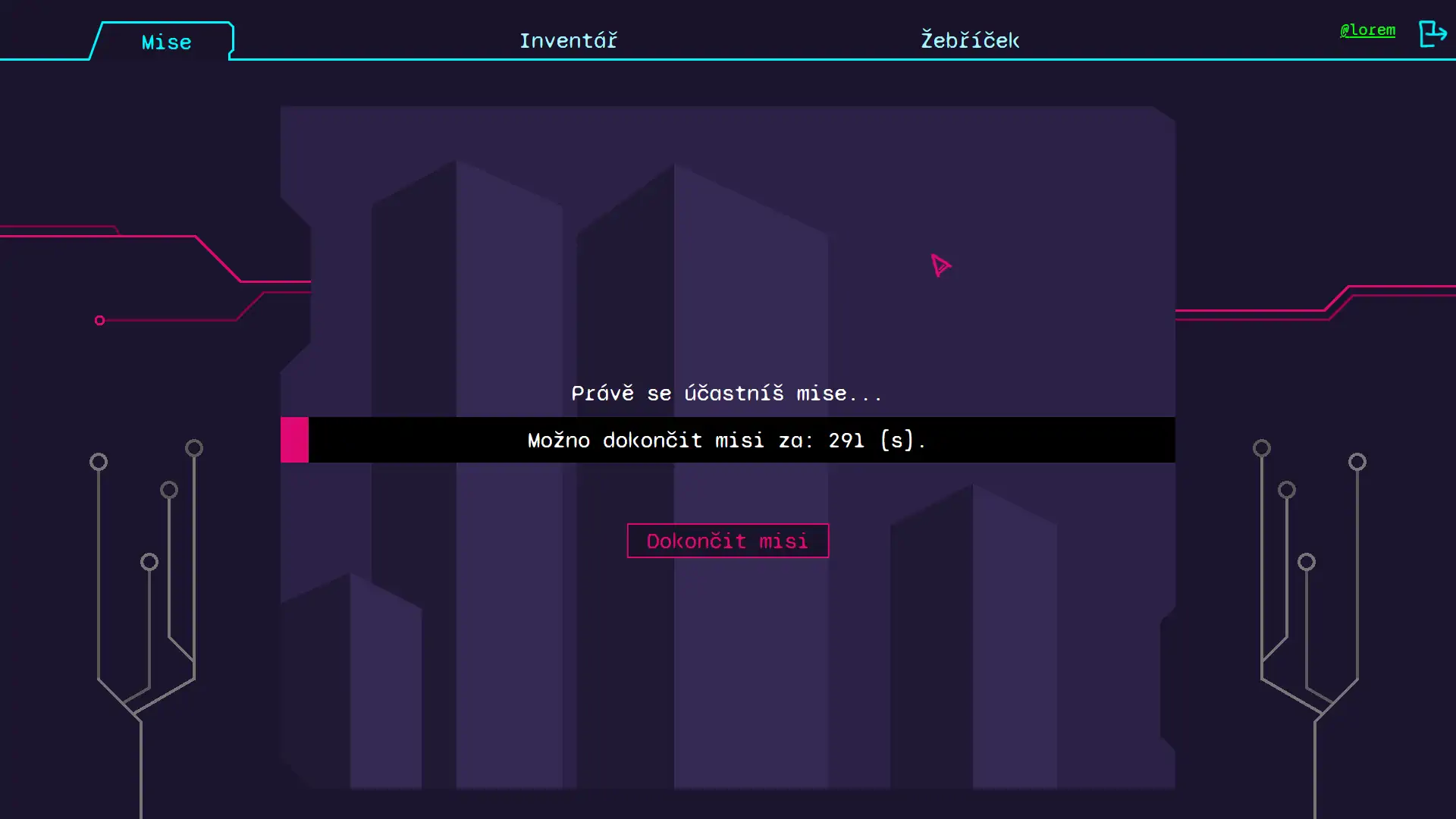Click the pink circuit line on right side

click(1251, 310)
